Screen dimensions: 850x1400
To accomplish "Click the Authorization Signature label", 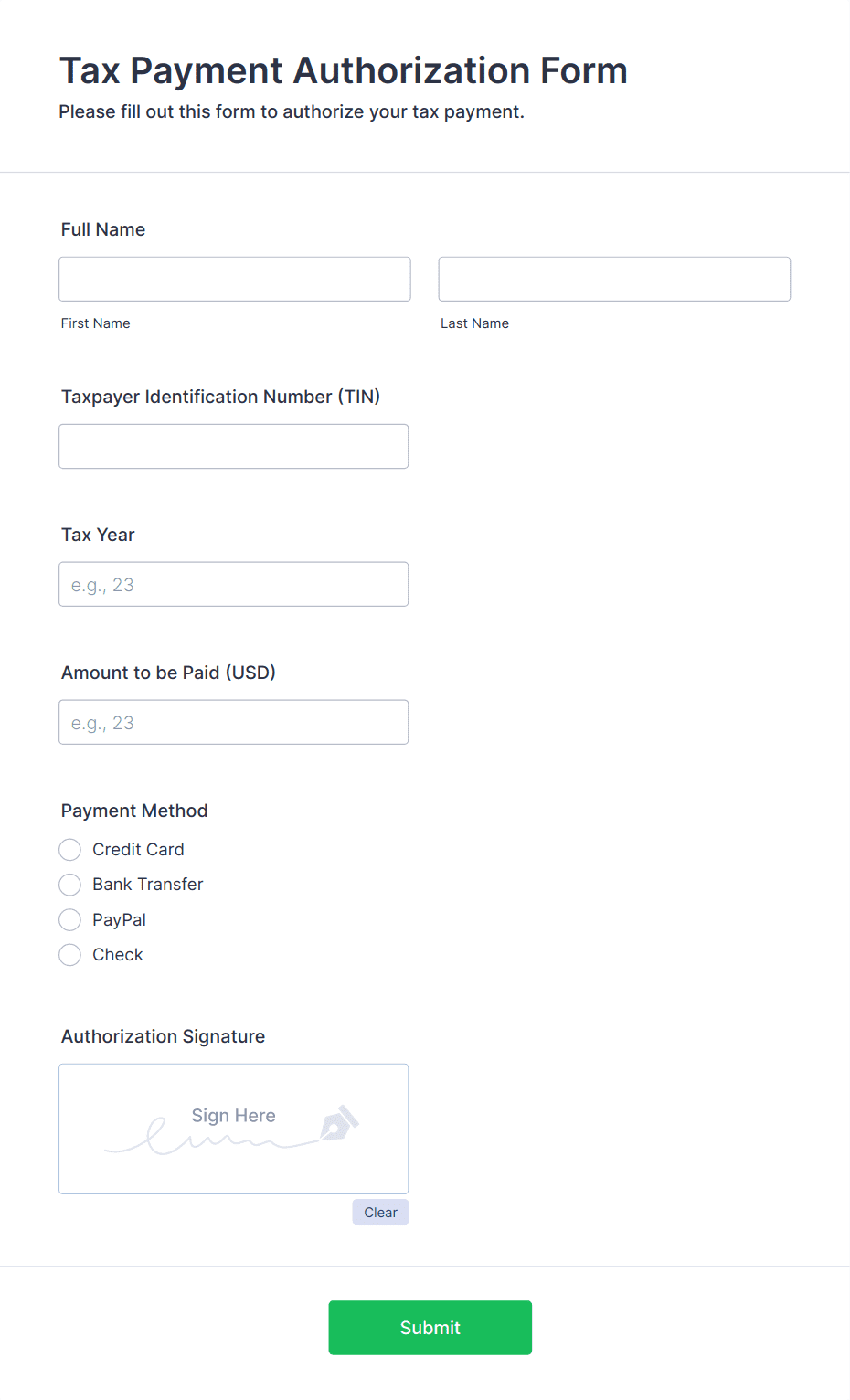I will pyautogui.click(x=162, y=1036).
